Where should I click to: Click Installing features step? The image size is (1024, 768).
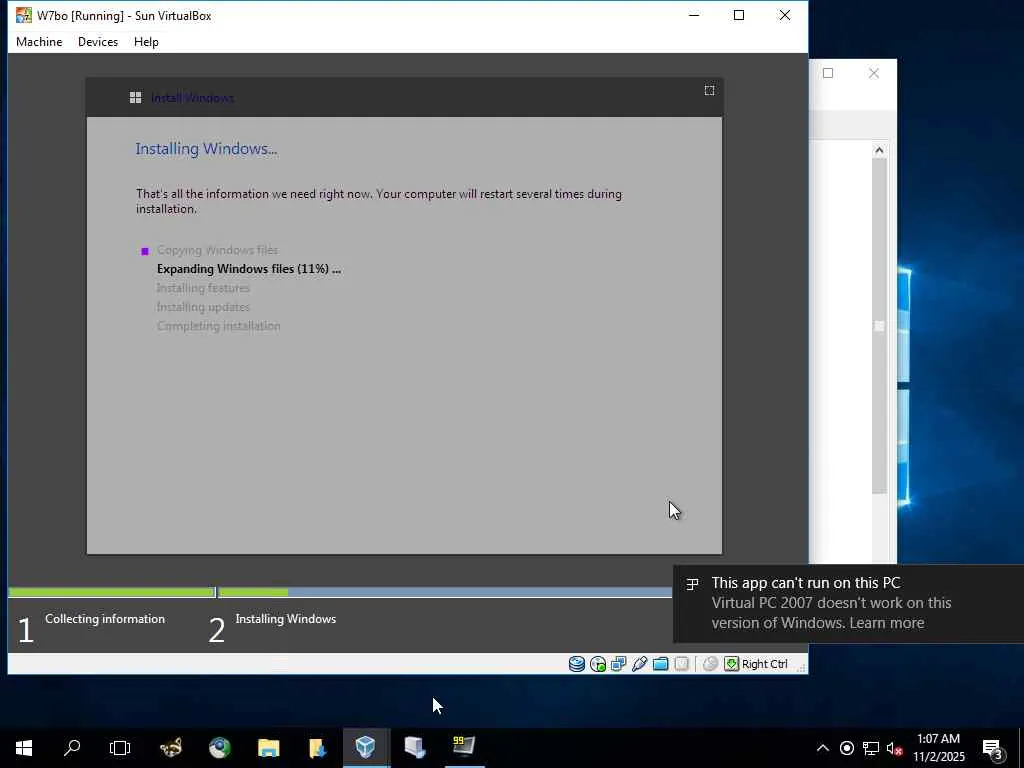[x=203, y=288]
